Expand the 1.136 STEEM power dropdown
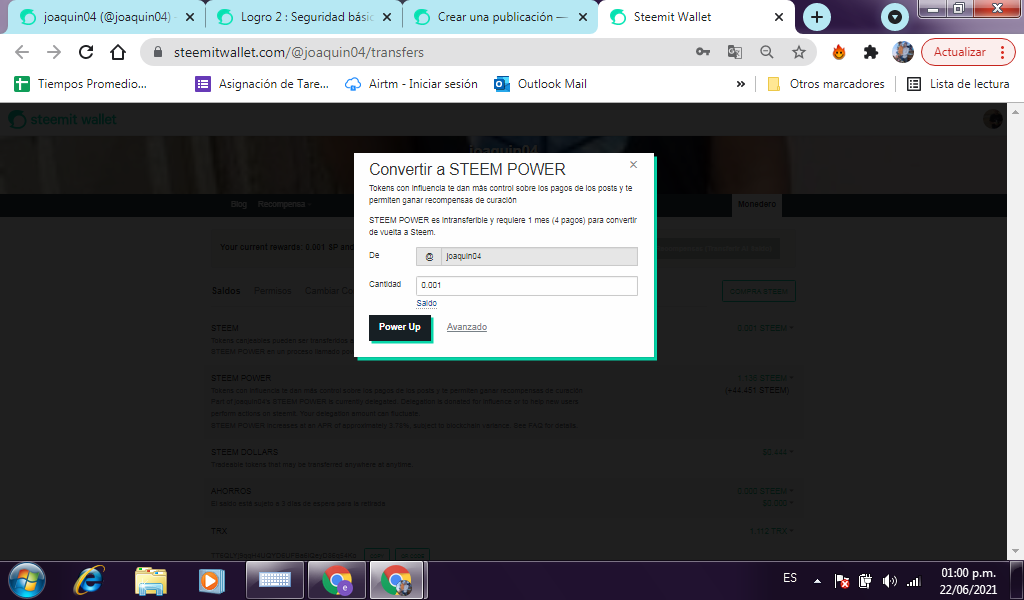1024x600 pixels. (x=765, y=378)
